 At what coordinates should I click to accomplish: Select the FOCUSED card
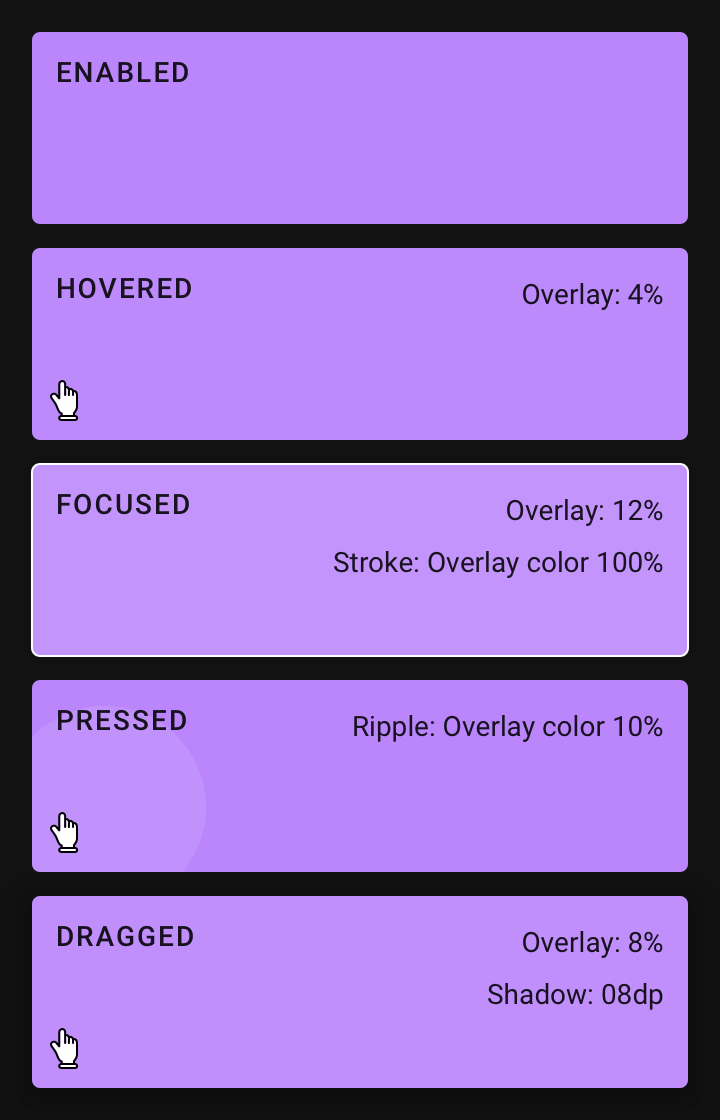360,559
